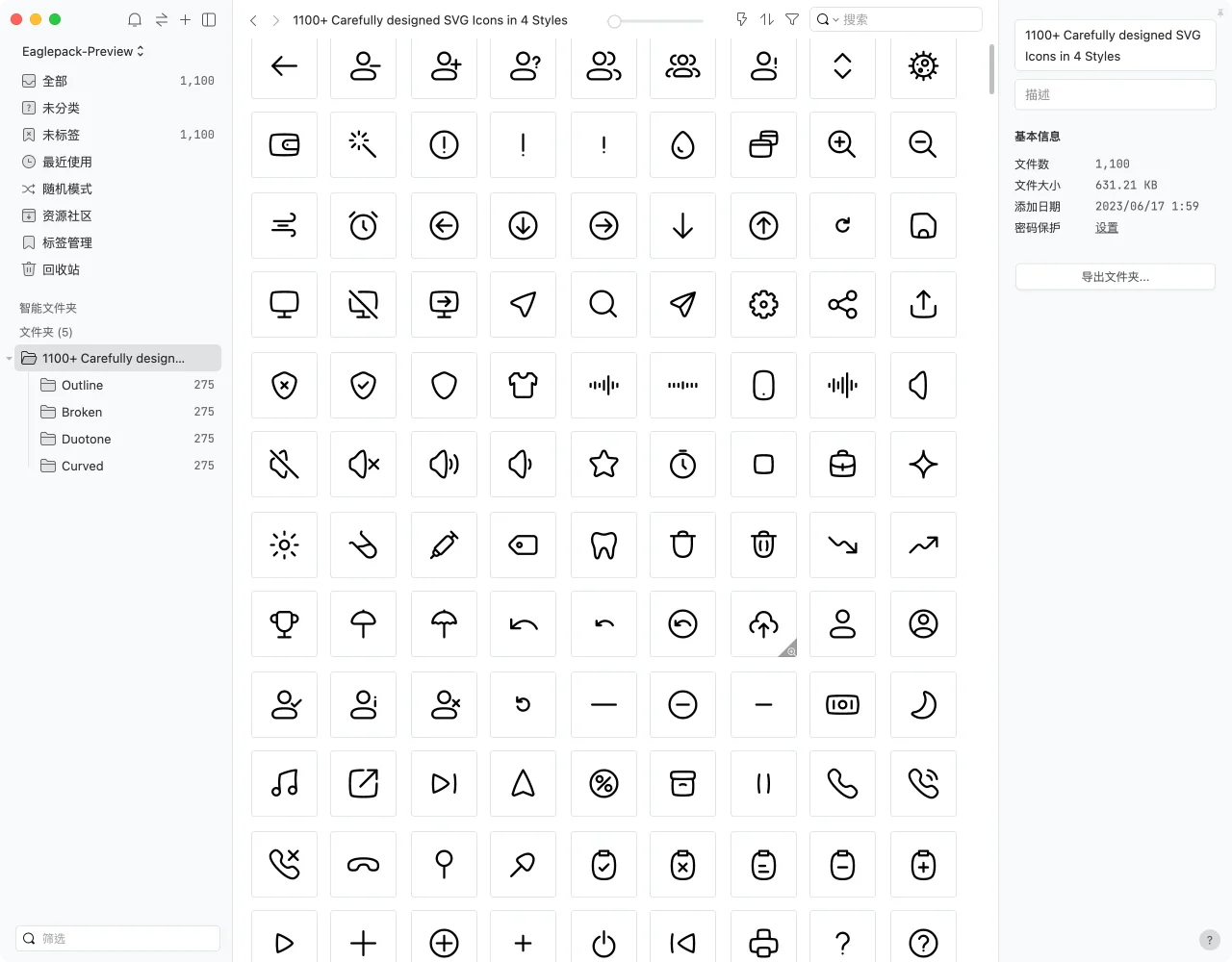Open the sort order icon
This screenshot has width=1232, height=962.
[x=766, y=19]
